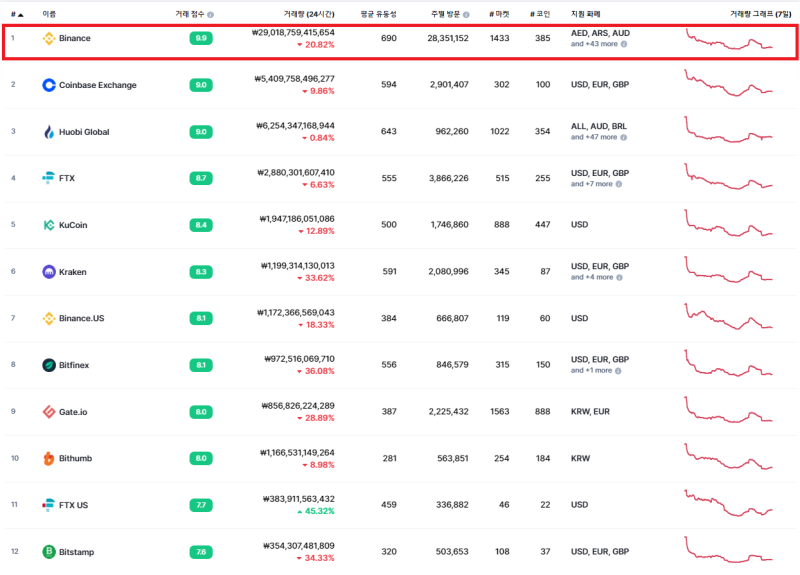Open the Coinbase Exchange link
The image size is (800, 575).
[97, 85]
